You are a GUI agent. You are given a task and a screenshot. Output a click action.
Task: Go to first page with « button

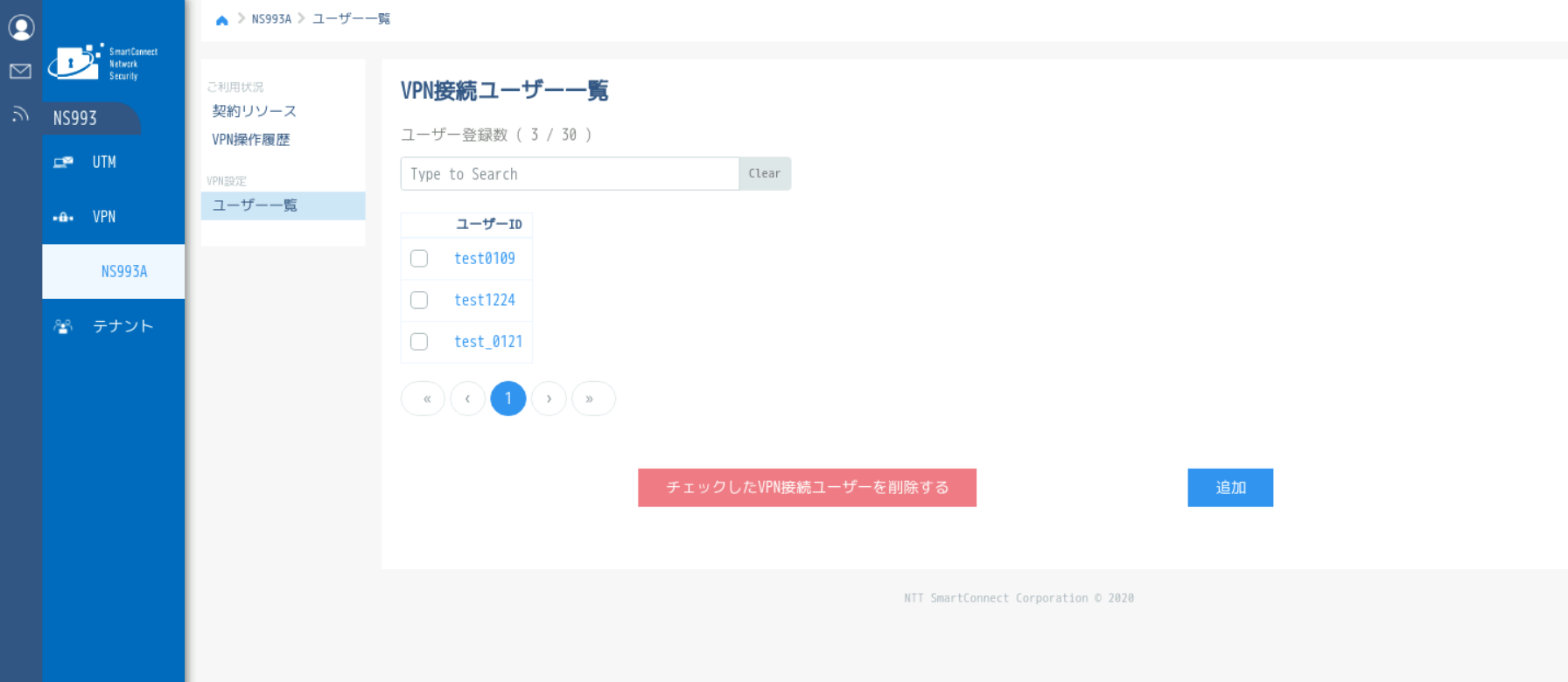tap(423, 399)
